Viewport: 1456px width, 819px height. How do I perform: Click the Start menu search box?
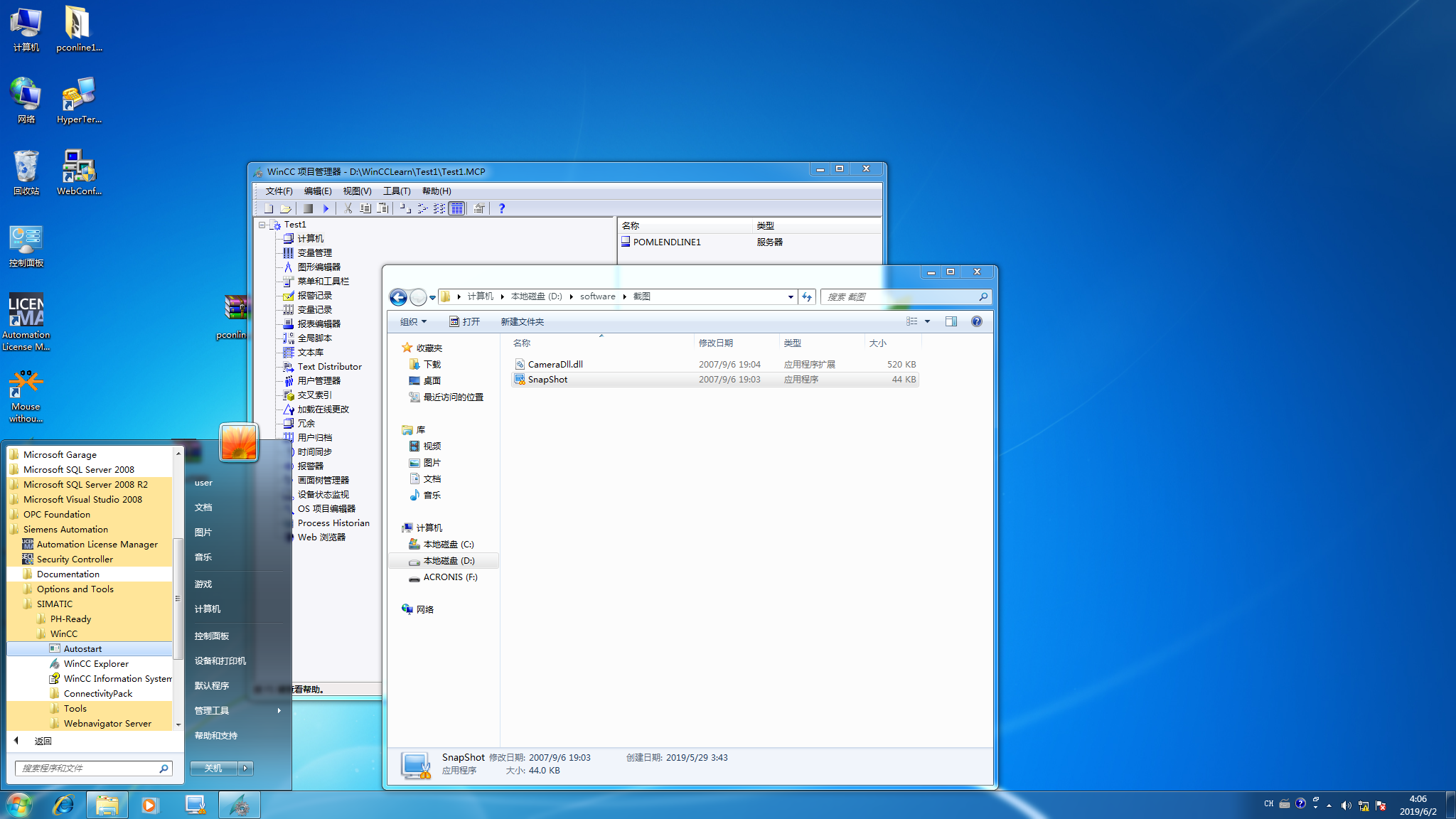pos(92,768)
